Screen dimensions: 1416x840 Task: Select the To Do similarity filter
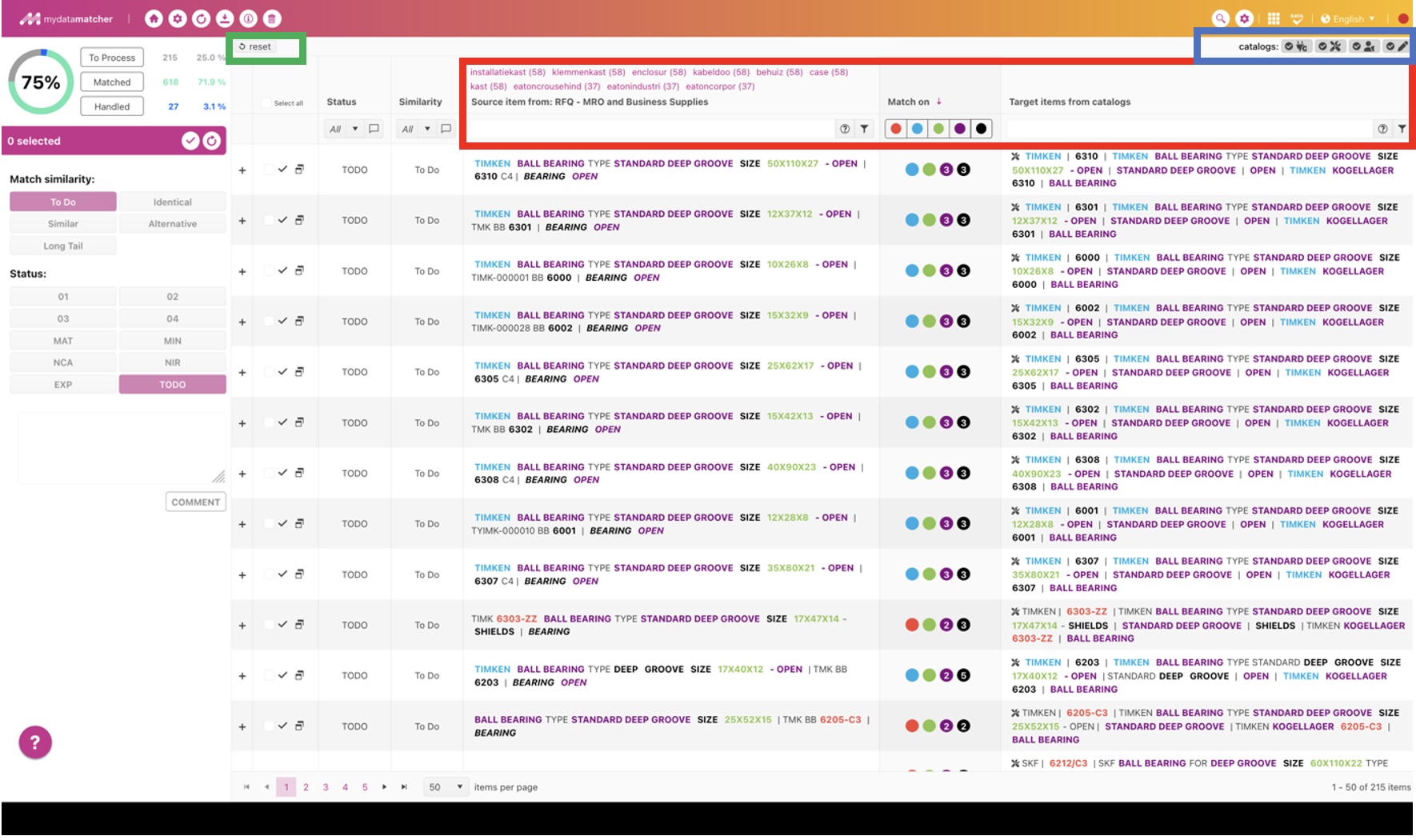point(63,202)
